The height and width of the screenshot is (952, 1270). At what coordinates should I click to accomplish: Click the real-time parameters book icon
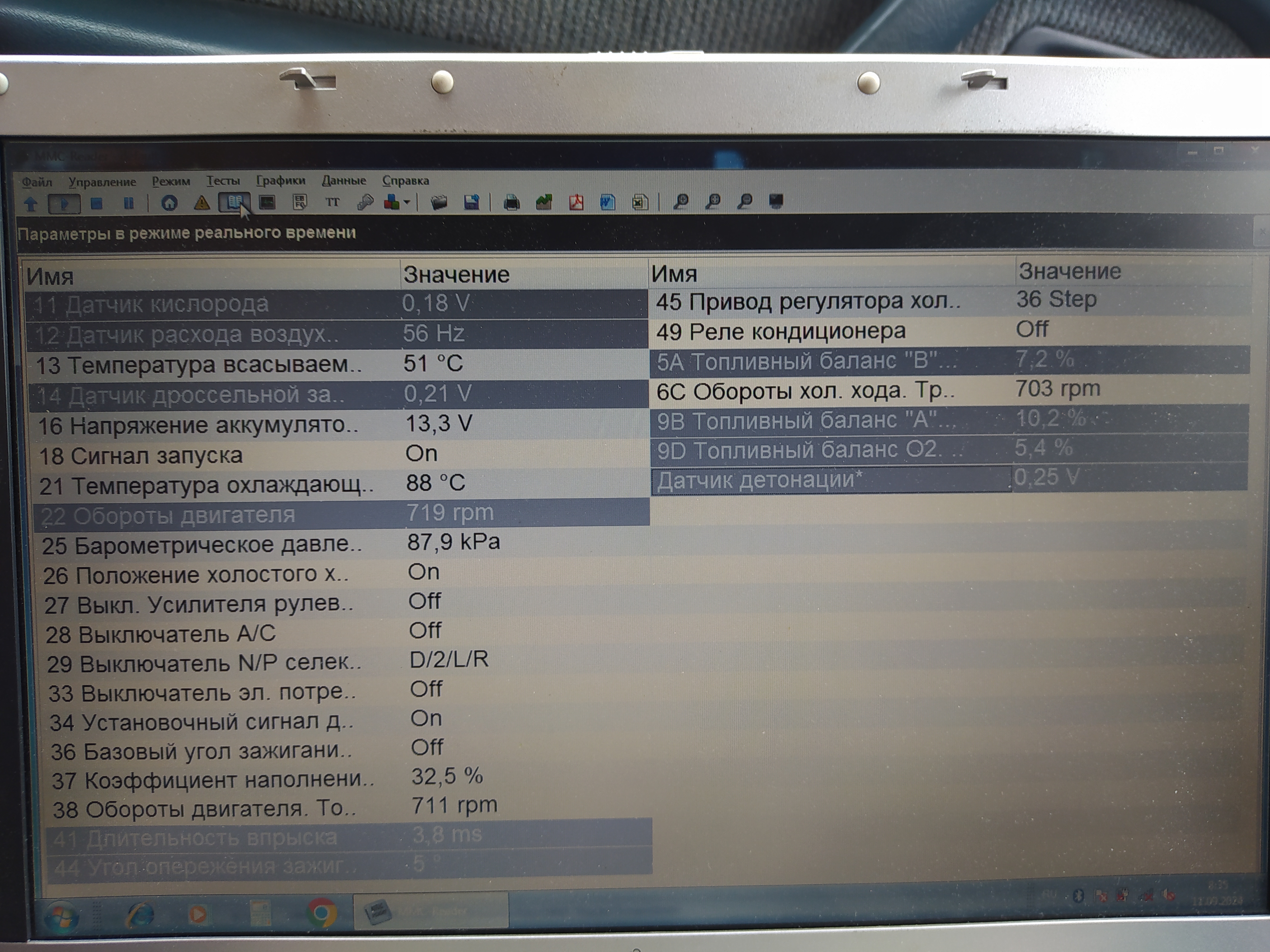tap(234, 202)
